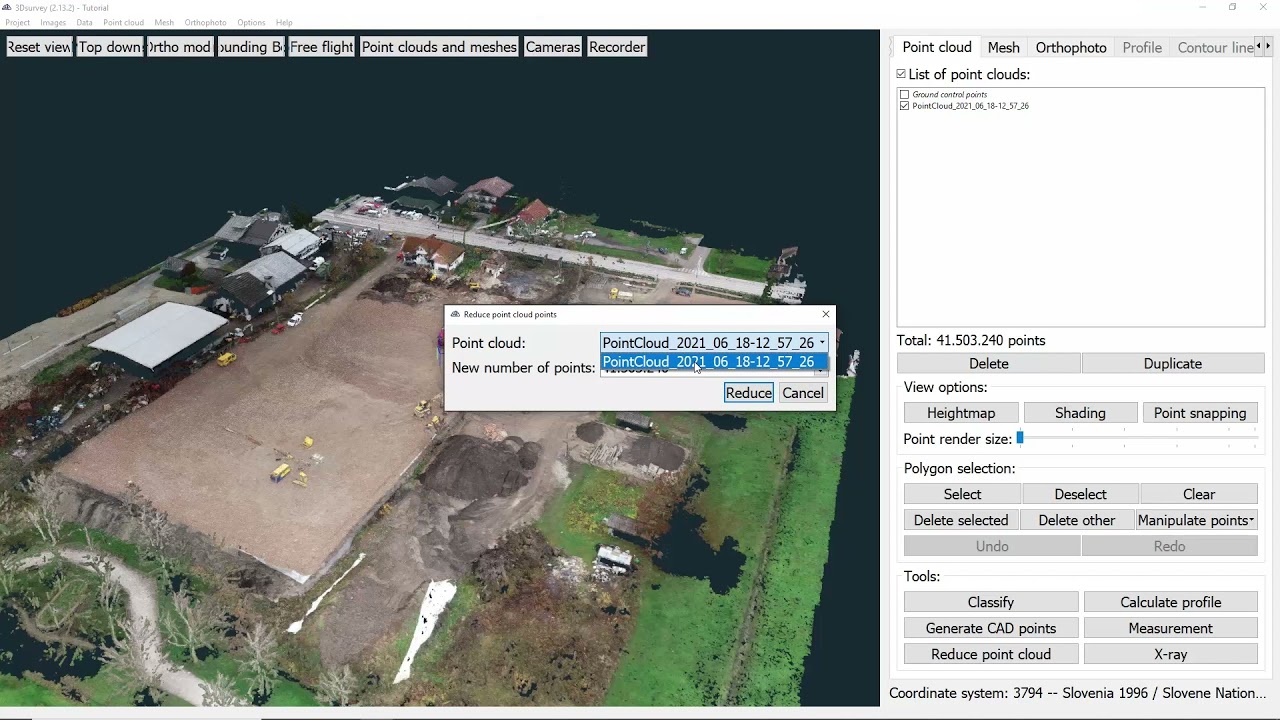Toggle Heightmap view option
Screen dimensions: 1280x720
point(961,413)
